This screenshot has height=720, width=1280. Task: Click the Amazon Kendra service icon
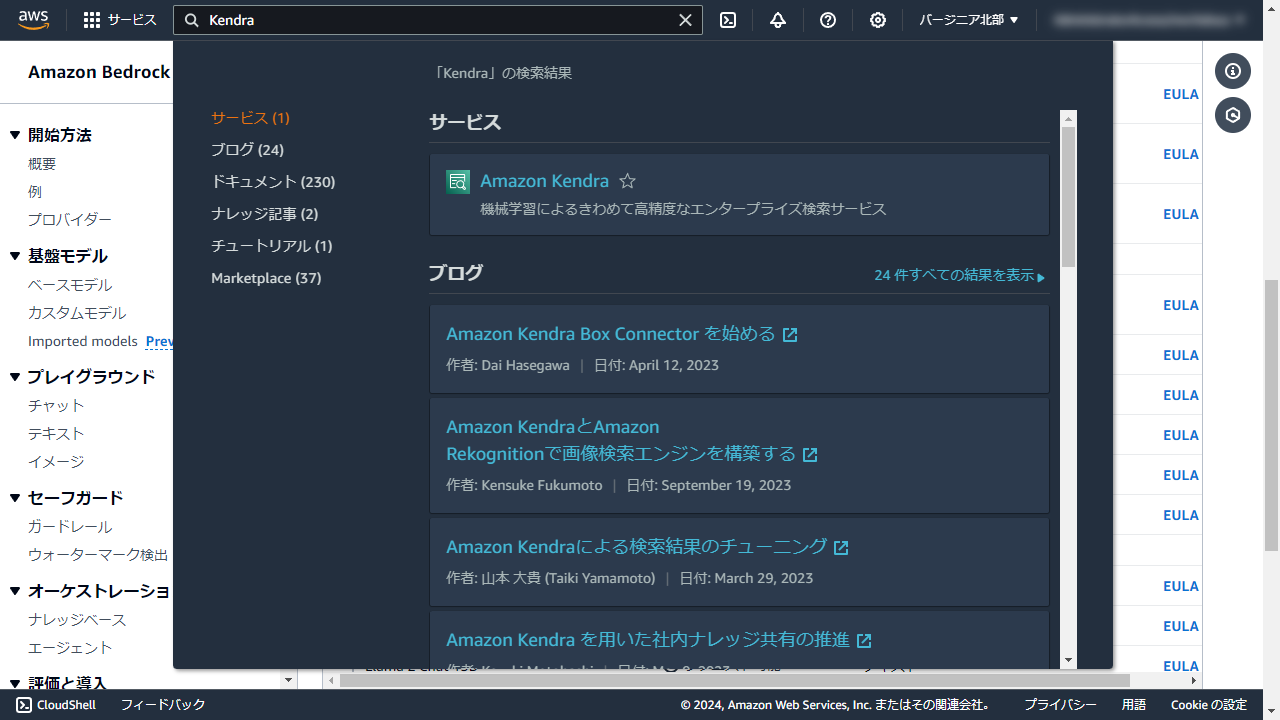pyautogui.click(x=458, y=181)
